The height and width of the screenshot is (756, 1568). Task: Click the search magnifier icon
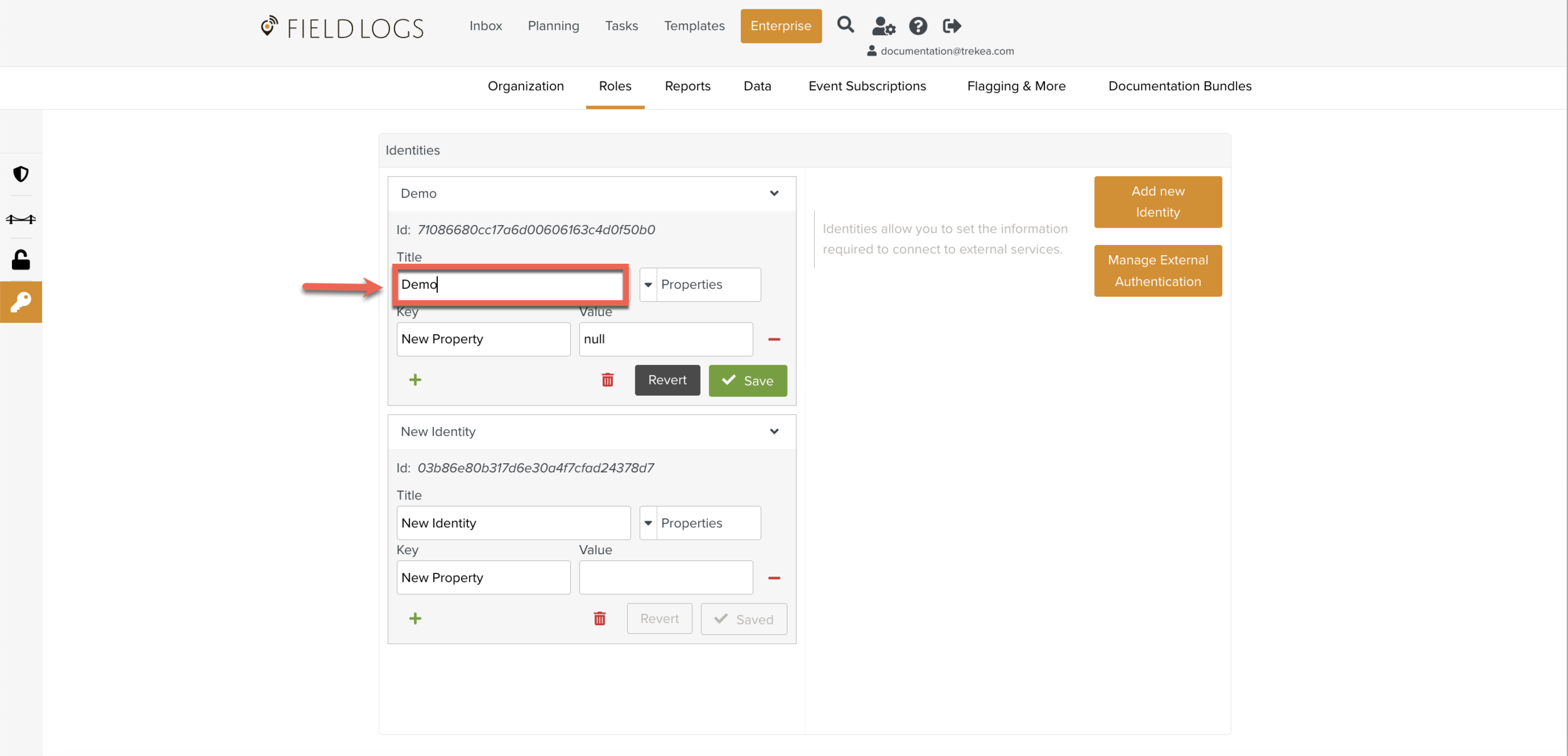coord(845,25)
